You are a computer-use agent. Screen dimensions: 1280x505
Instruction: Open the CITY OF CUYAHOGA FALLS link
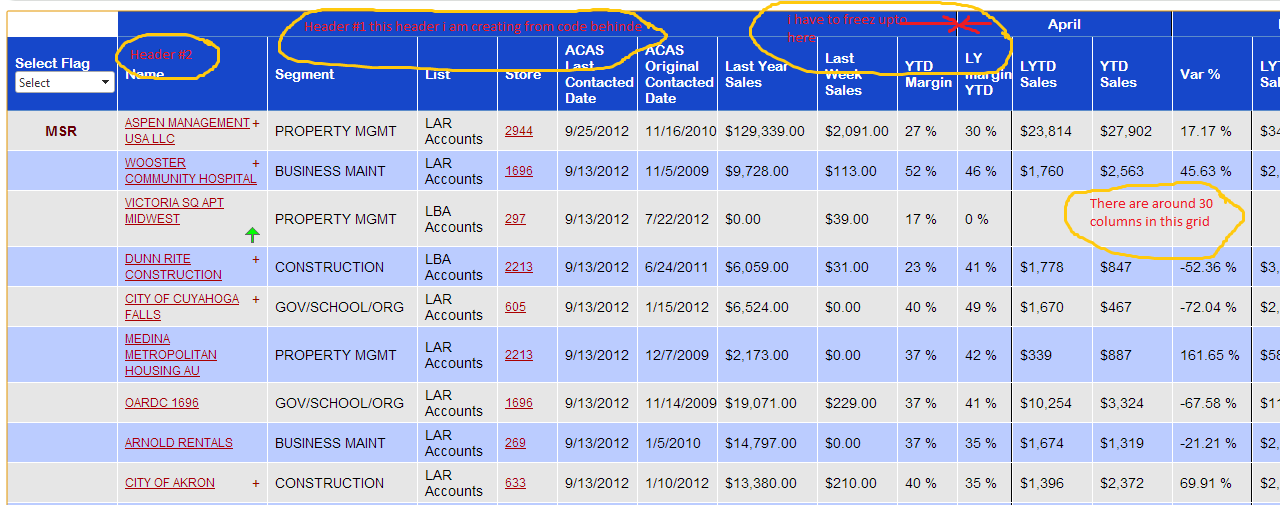tap(182, 307)
